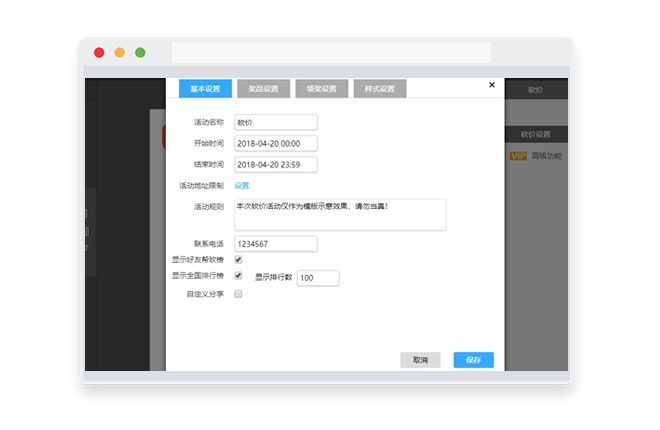This screenshot has width=660, height=430.
Task: Click the 显示排行数 field showing 100
Action: pyautogui.click(x=318, y=278)
